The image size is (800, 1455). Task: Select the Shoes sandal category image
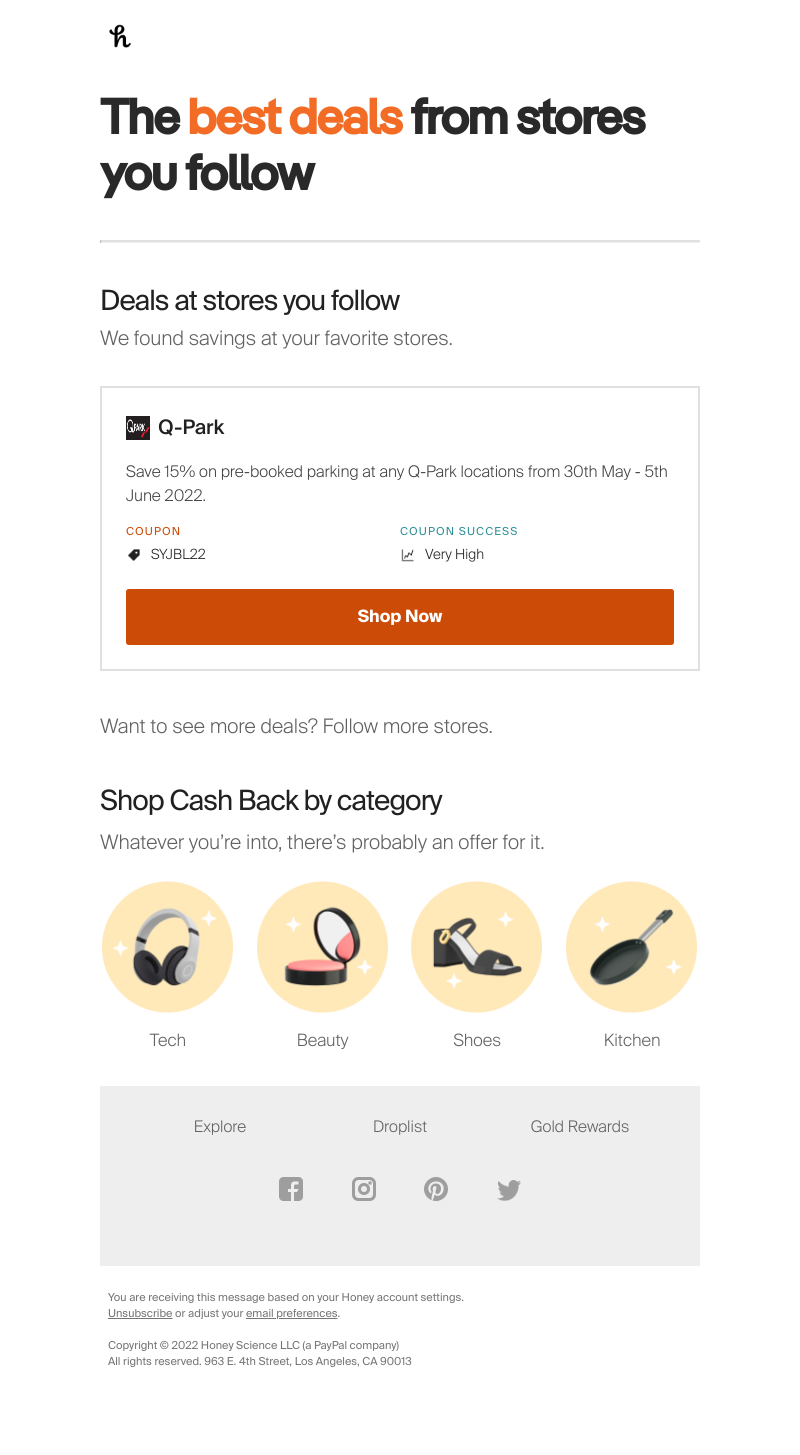(477, 947)
